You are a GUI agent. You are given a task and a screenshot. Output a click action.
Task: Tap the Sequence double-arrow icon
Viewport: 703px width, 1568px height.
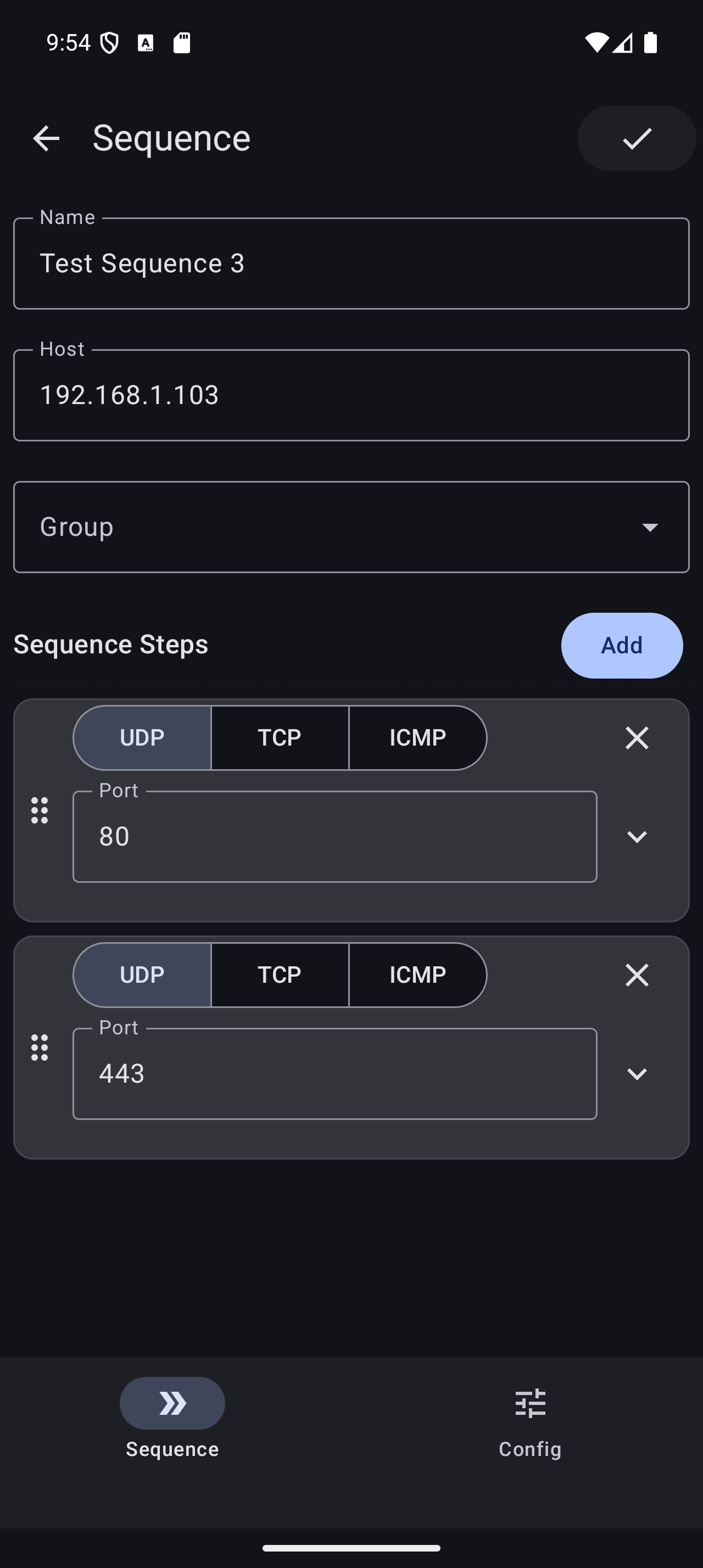[172, 1403]
